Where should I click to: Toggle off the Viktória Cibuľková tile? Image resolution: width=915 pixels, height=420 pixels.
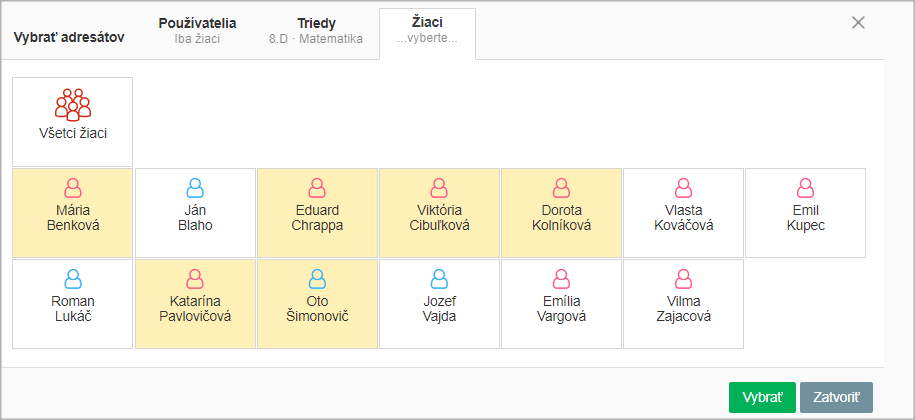click(x=439, y=213)
